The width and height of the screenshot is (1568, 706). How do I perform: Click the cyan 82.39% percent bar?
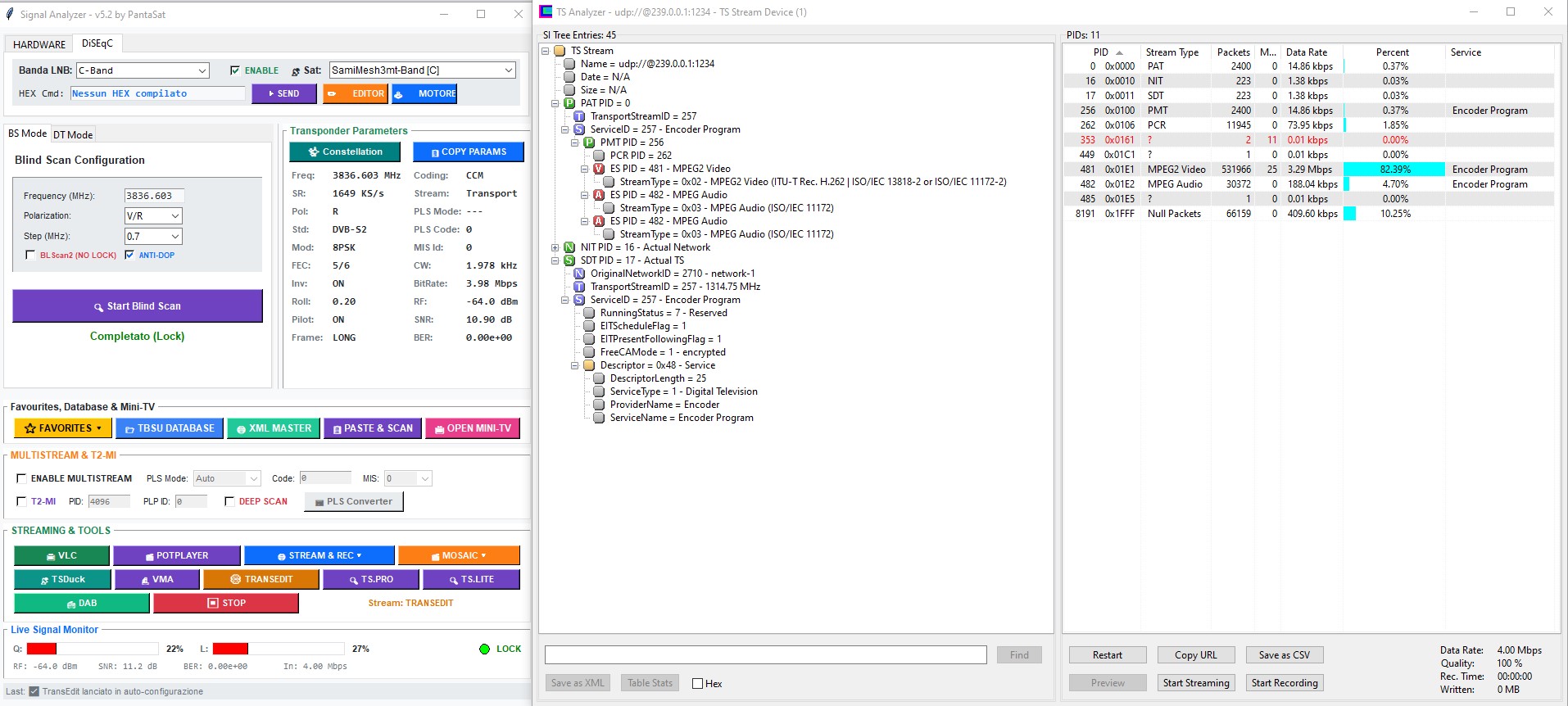click(x=1394, y=170)
